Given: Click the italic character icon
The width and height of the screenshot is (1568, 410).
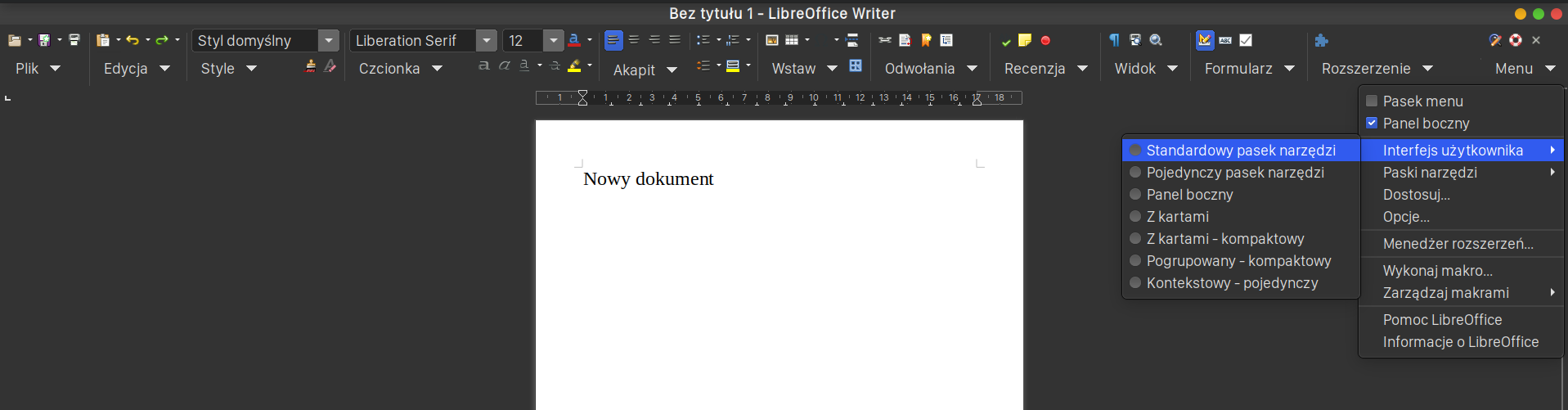Looking at the screenshot, I should [x=505, y=65].
